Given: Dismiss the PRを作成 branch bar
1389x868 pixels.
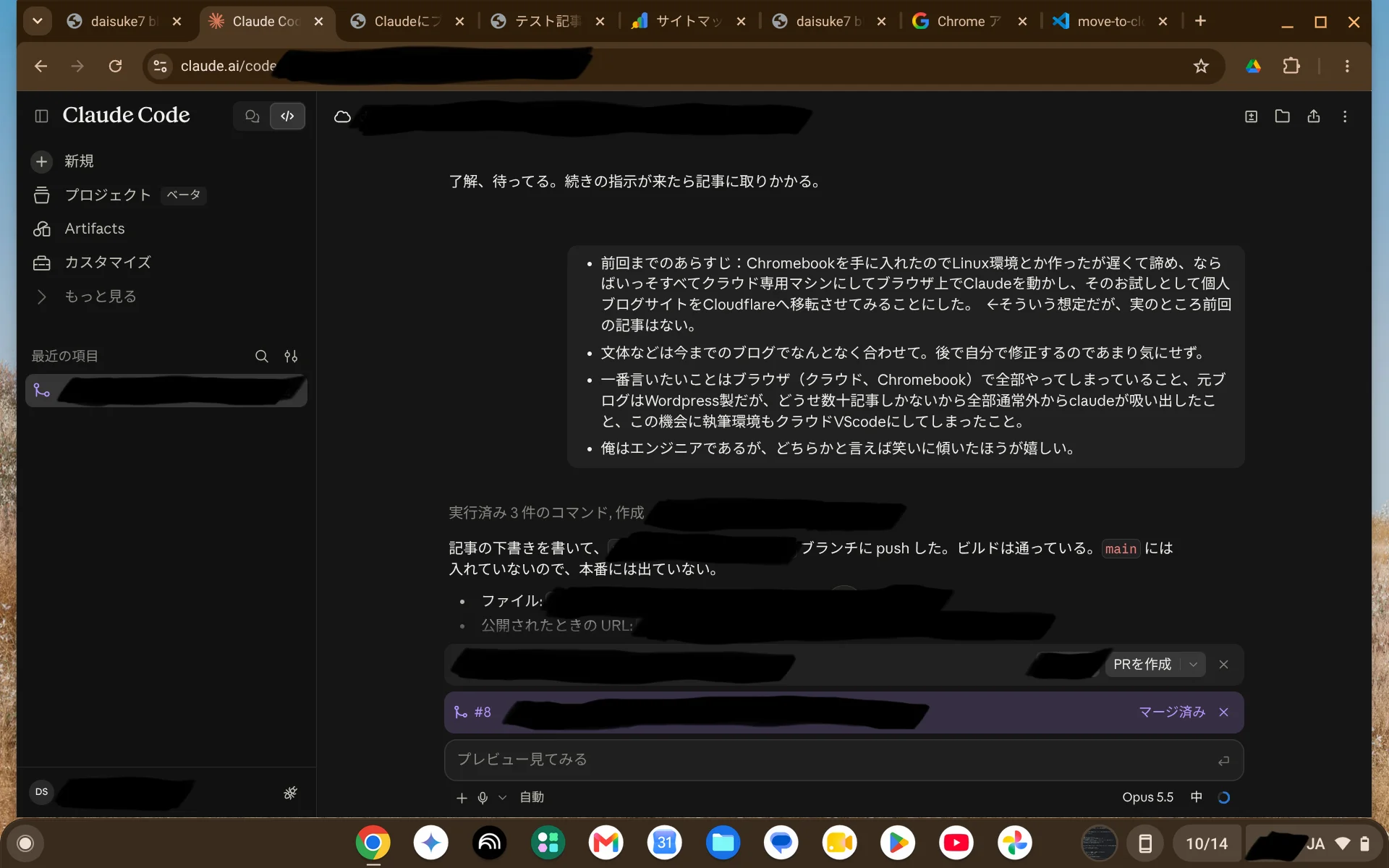Looking at the screenshot, I should click(x=1223, y=664).
